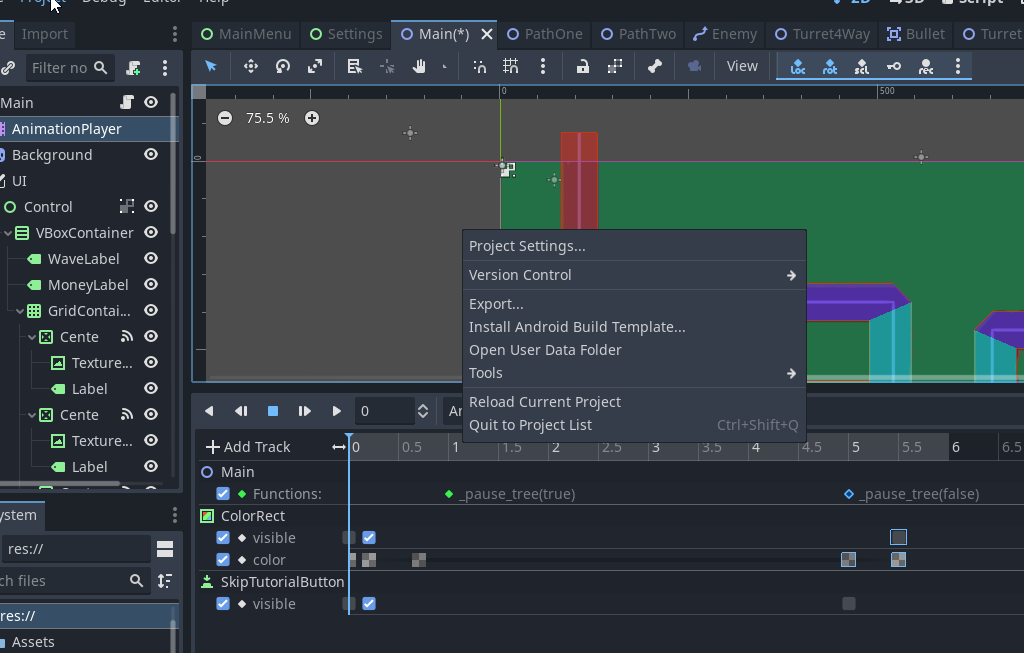Toggle smart snap tool

point(479,66)
